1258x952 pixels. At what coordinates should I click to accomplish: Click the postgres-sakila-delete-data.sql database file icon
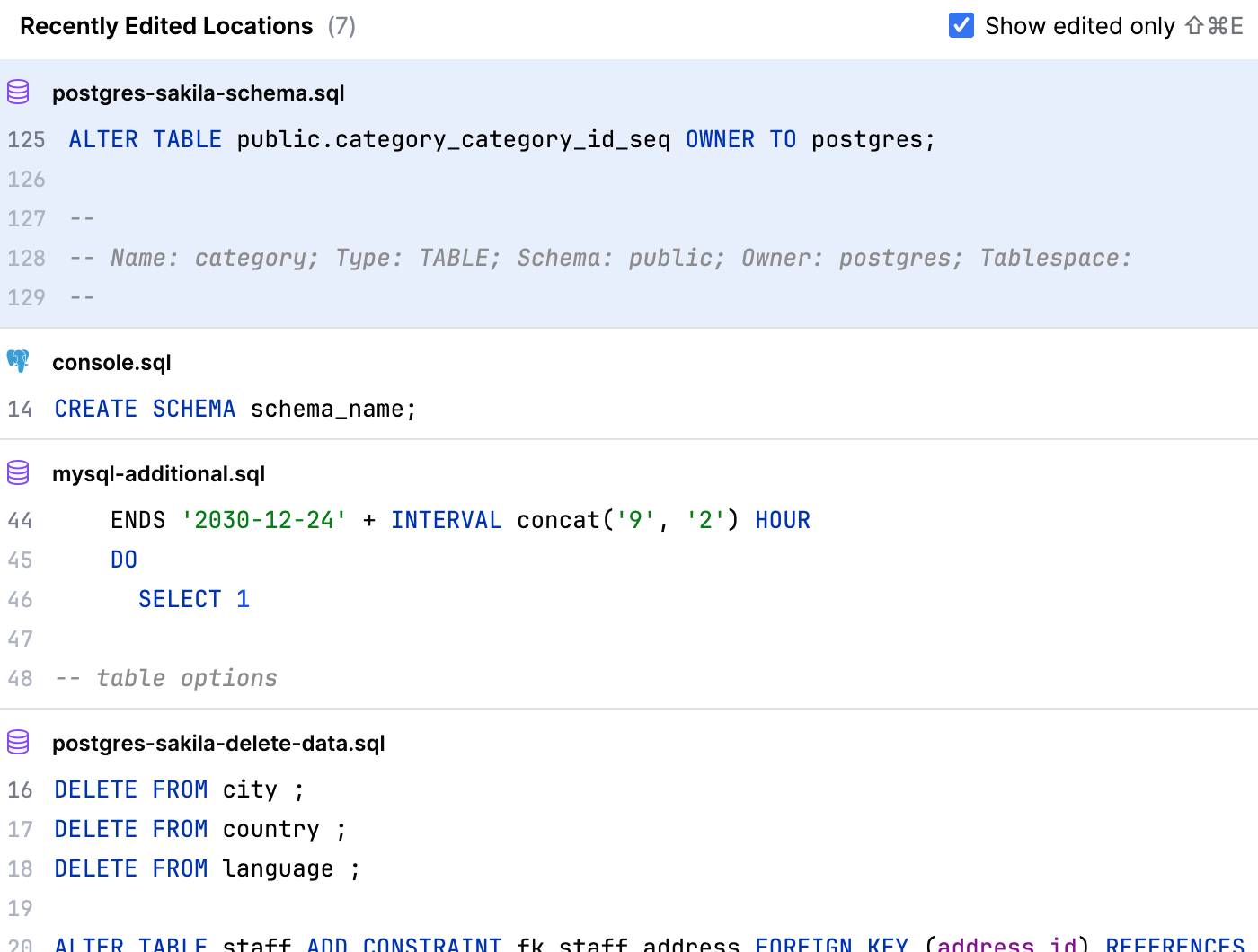point(18,743)
